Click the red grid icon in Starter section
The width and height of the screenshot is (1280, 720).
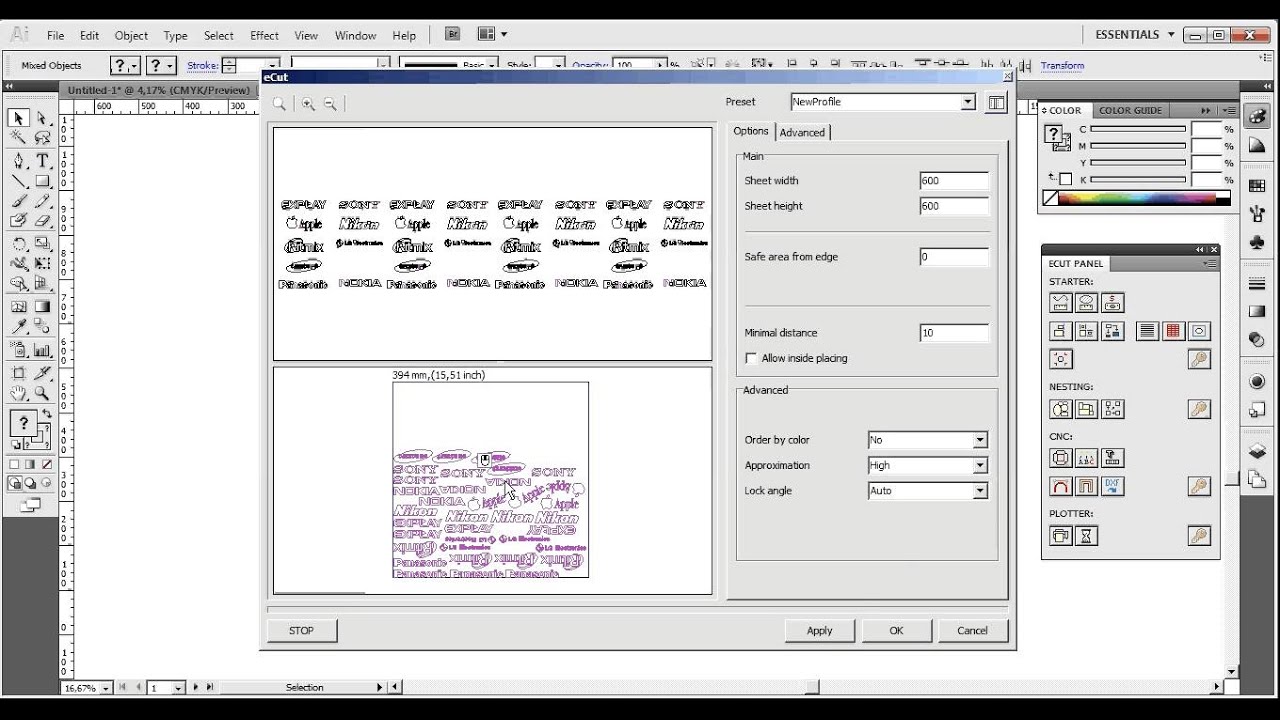(1173, 331)
